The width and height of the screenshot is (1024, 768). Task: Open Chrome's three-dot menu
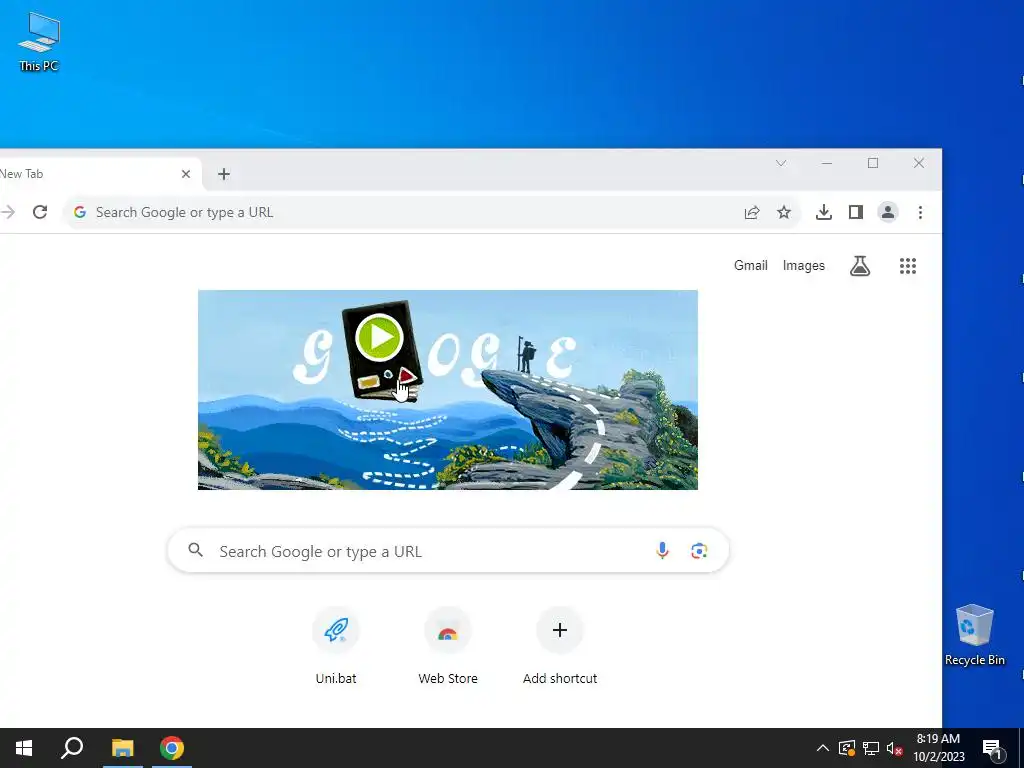tap(920, 212)
